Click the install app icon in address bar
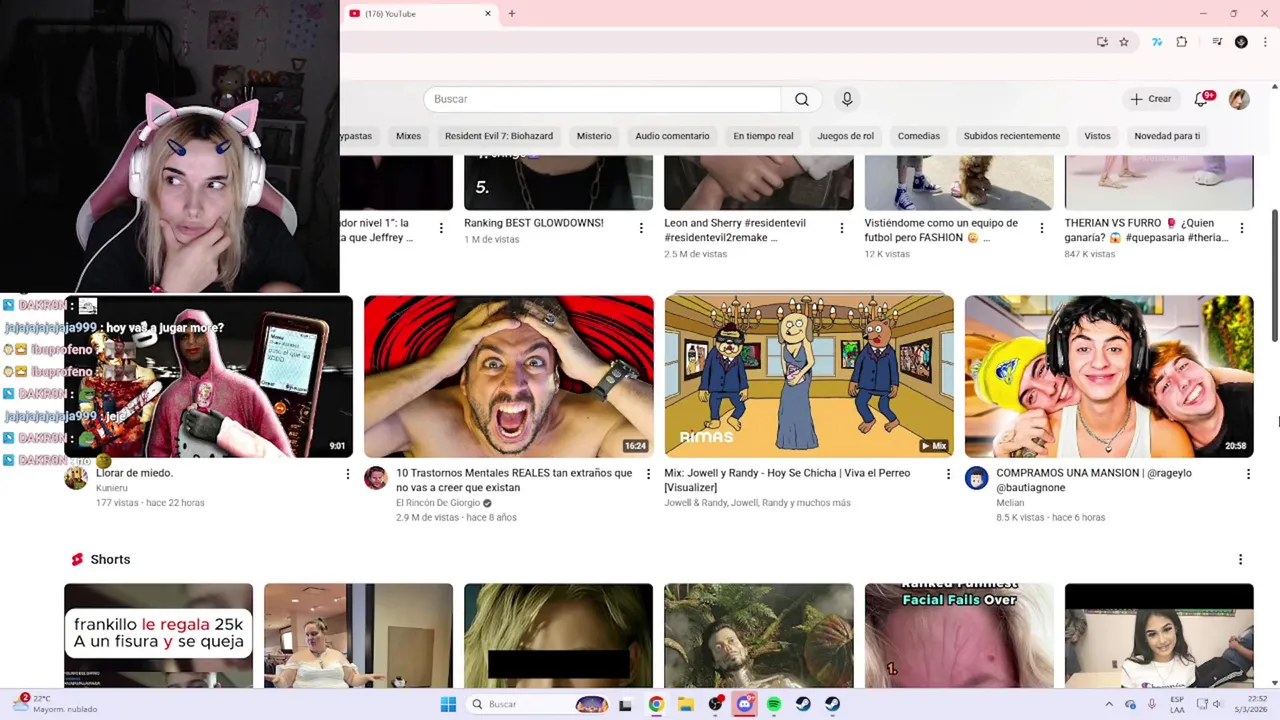The image size is (1280, 720). 1102,42
